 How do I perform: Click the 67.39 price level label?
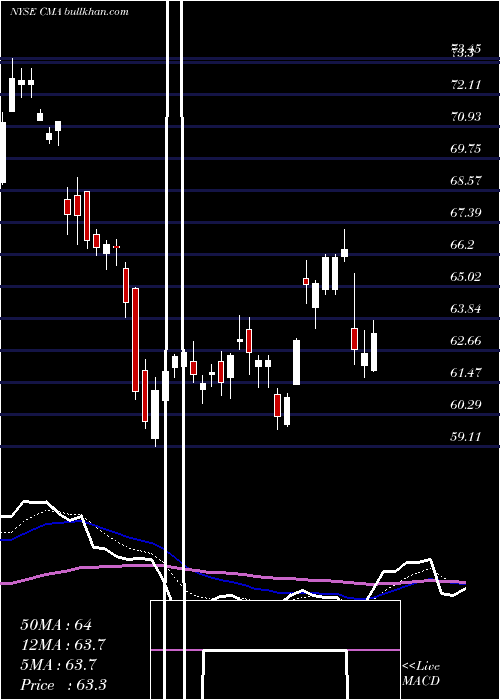point(466,212)
